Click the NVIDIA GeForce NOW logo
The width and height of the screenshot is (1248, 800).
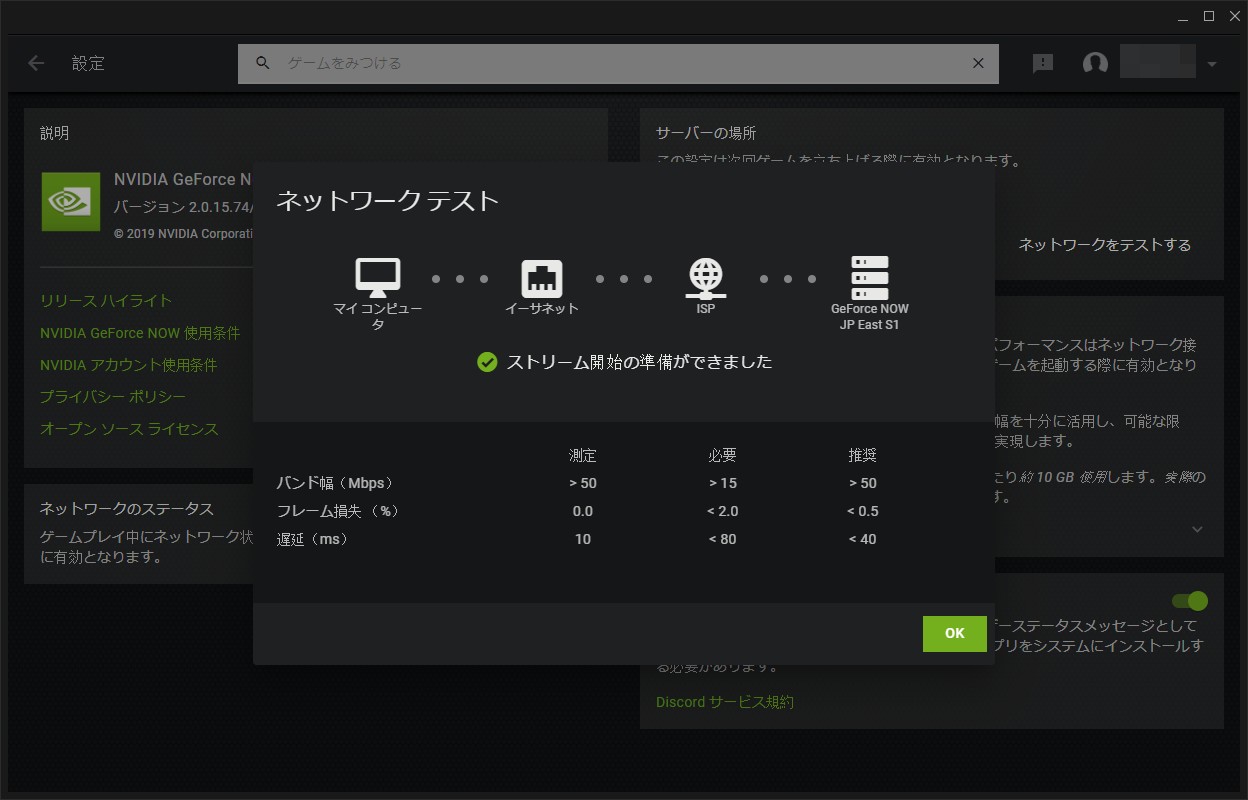pos(71,201)
